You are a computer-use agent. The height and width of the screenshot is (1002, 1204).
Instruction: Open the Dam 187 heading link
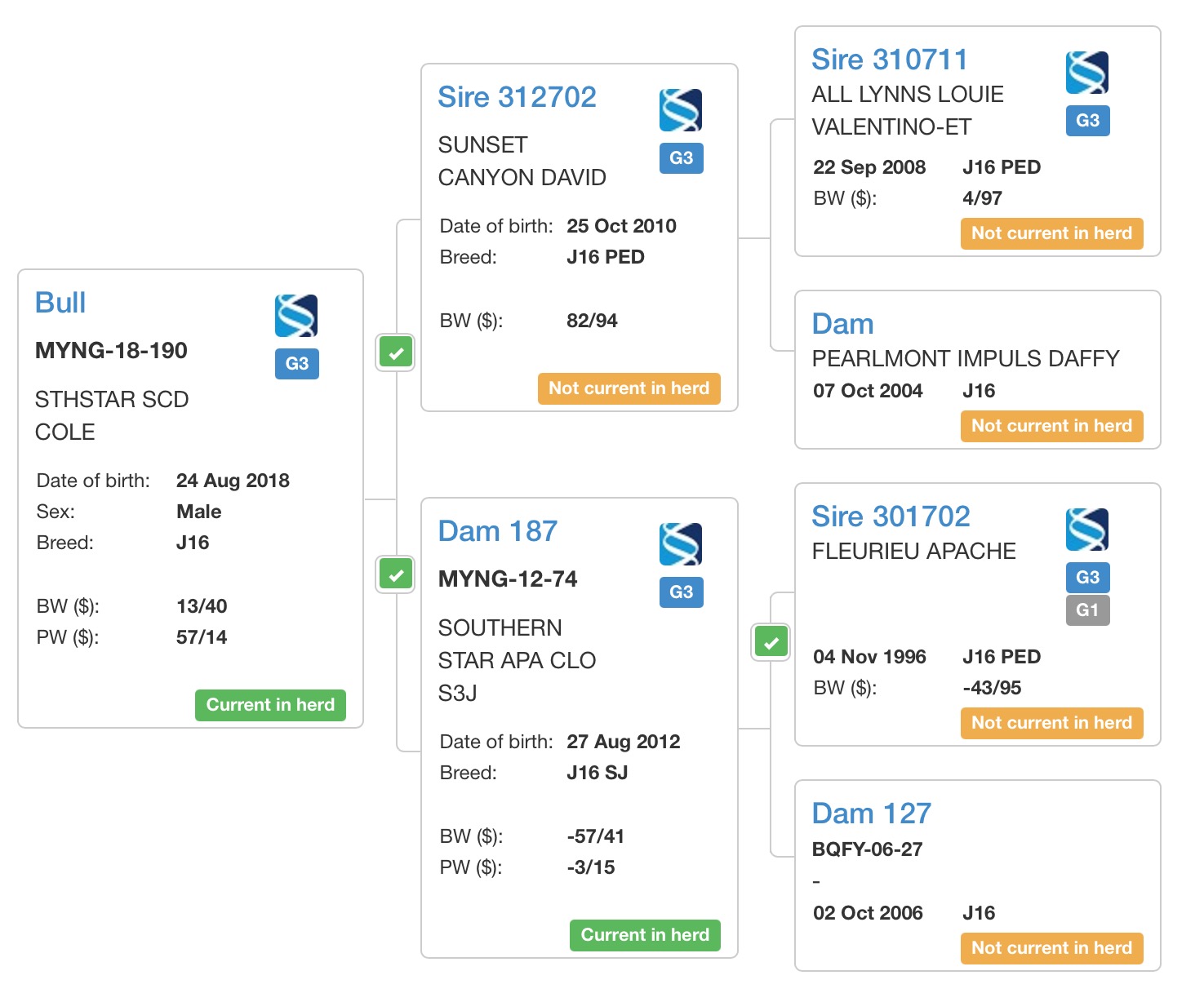pos(497,531)
